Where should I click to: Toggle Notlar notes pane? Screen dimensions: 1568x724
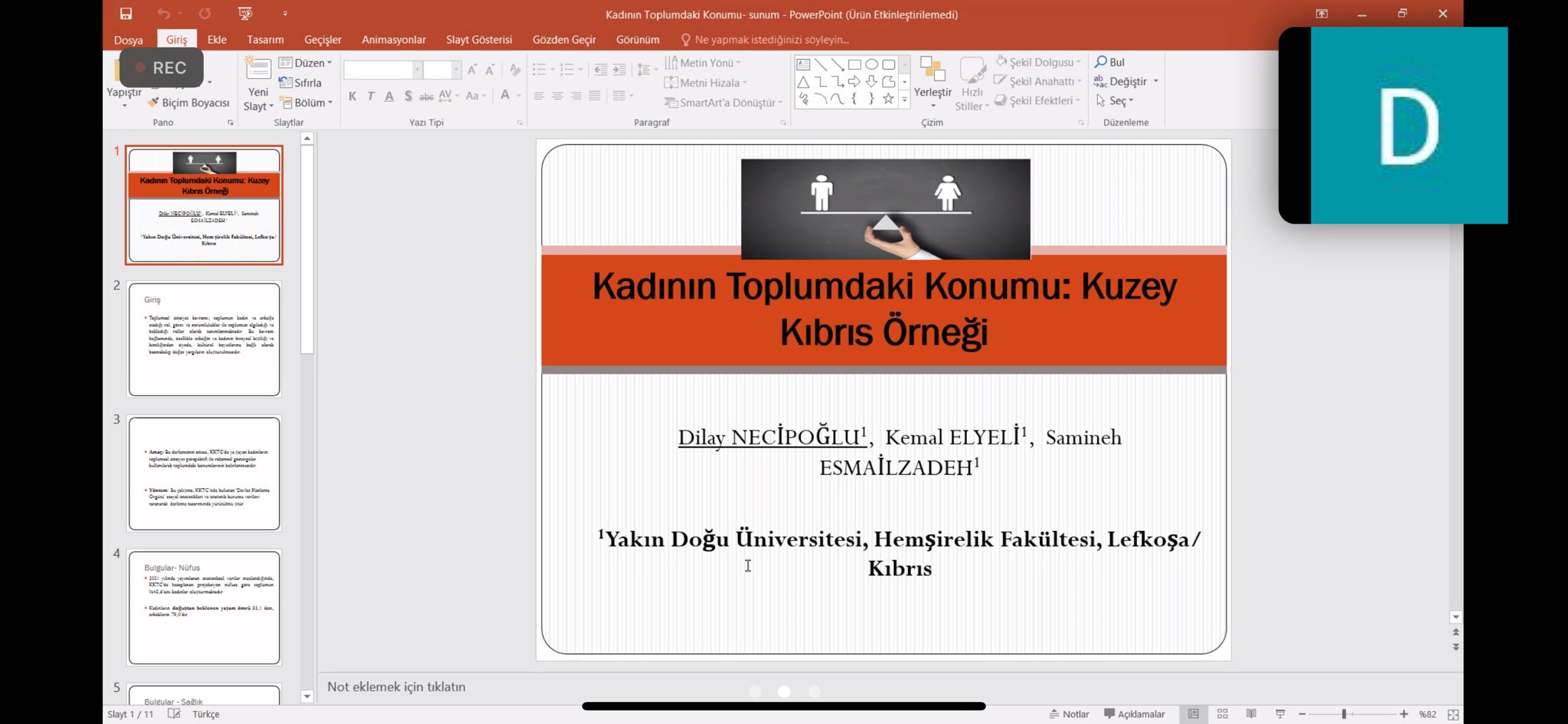tap(1070, 714)
